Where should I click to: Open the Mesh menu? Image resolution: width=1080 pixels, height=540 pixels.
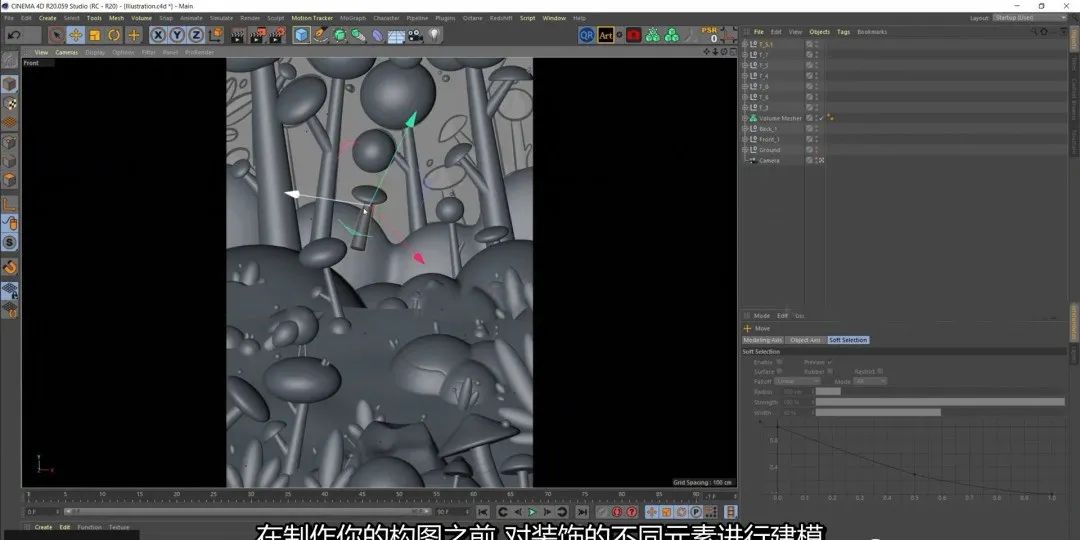116,18
